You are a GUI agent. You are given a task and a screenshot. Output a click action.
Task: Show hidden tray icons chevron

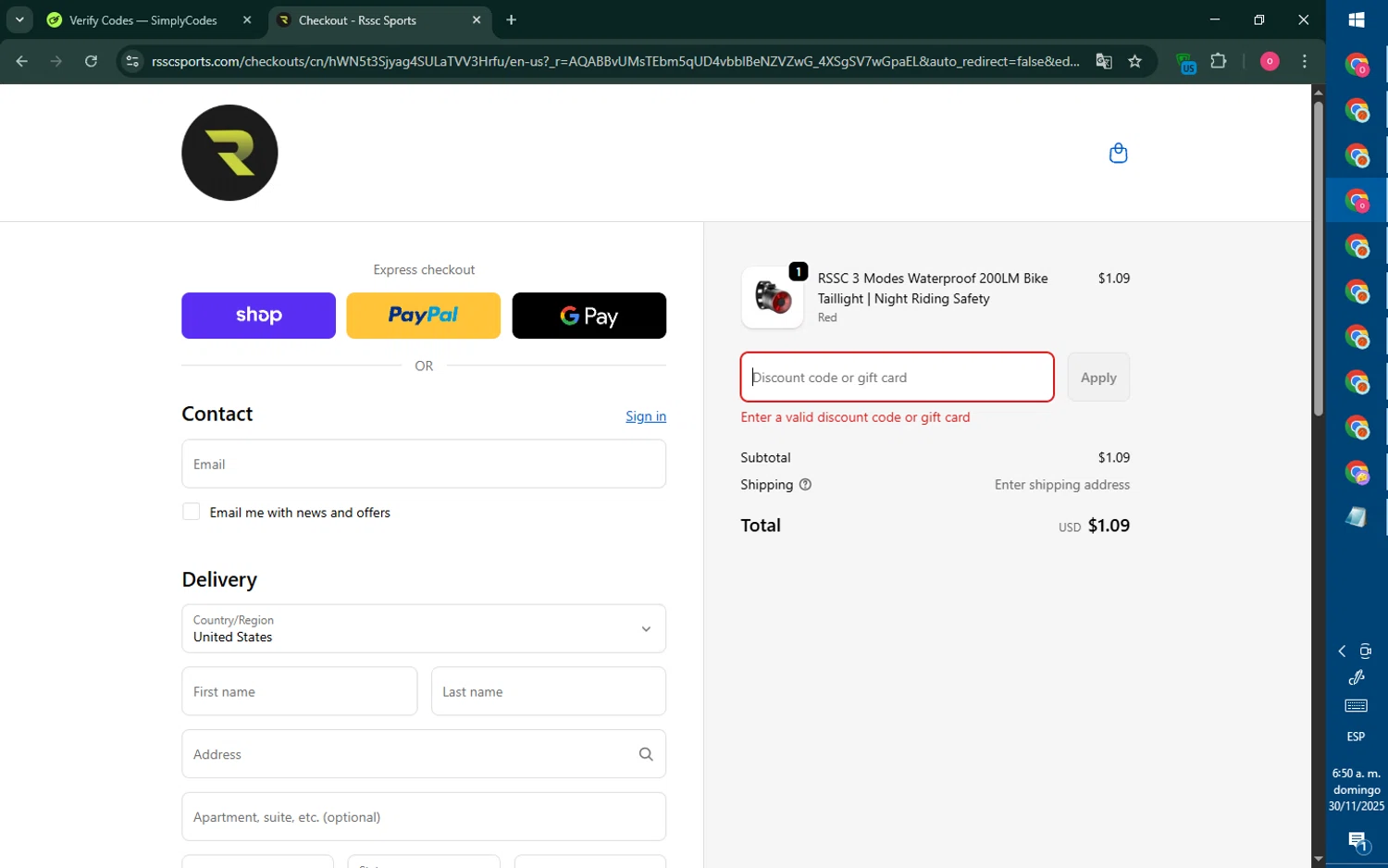click(1342, 651)
